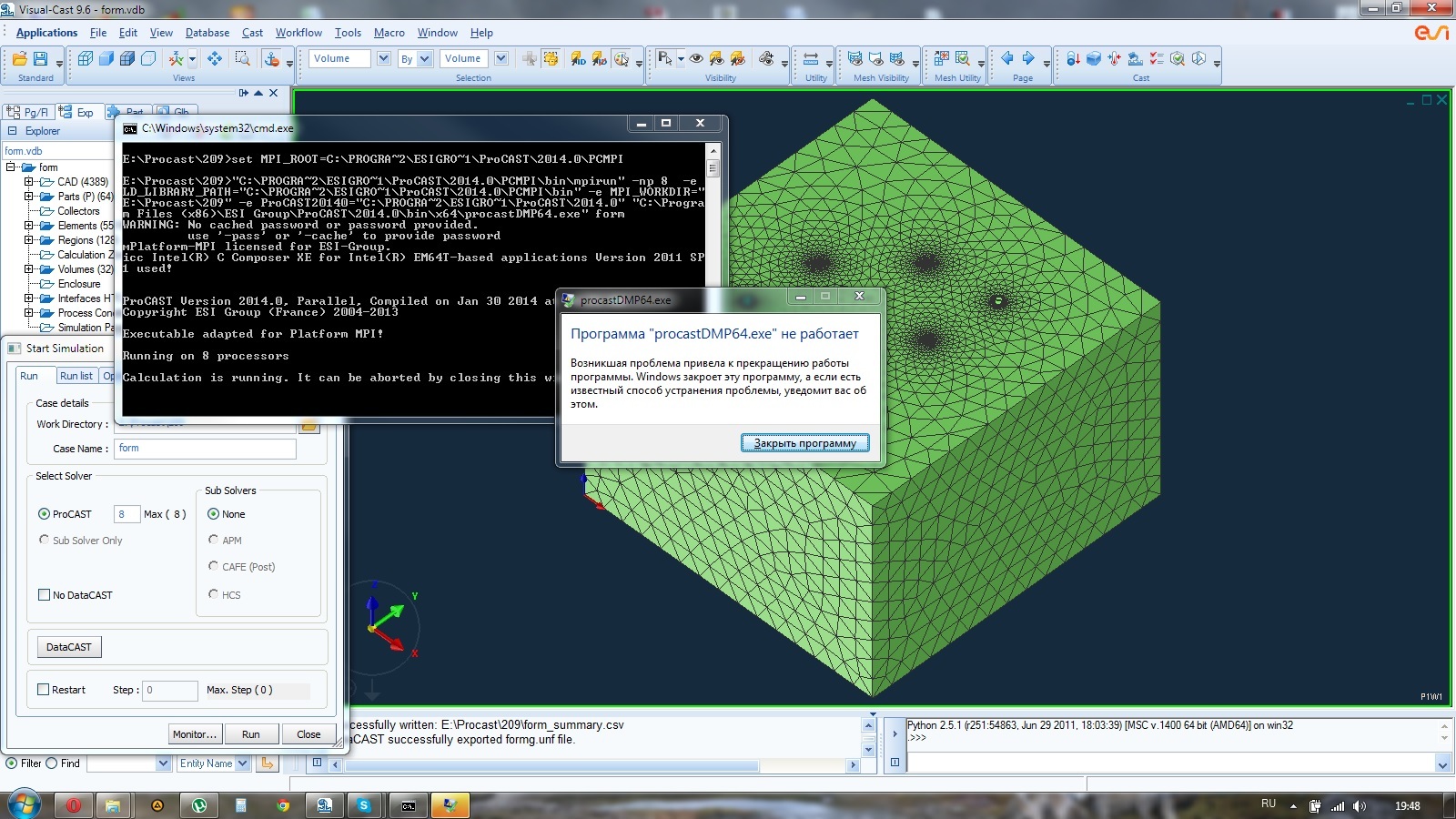The image size is (1456, 819).
Task: Click the eye visibility icon in Visibility toolbar
Action: [x=696, y=58]
